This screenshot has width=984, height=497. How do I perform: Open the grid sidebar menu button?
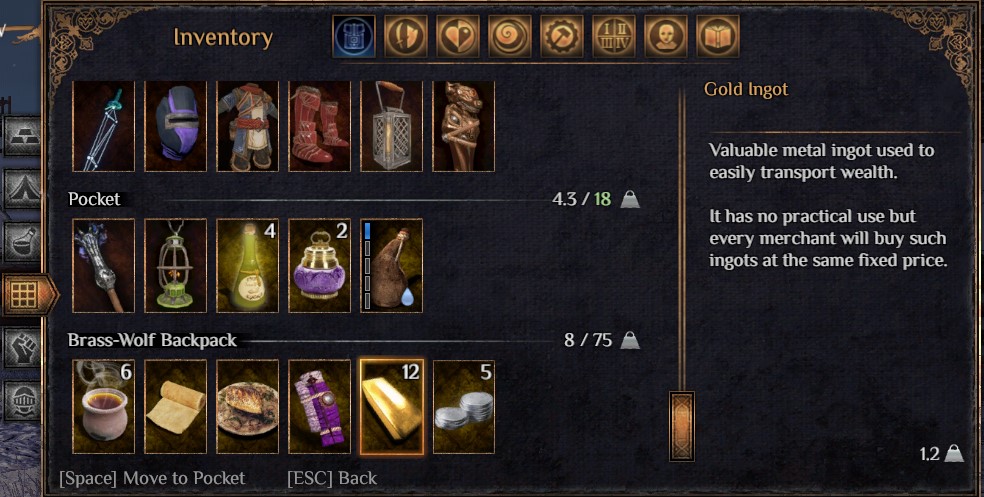point(25,294)
